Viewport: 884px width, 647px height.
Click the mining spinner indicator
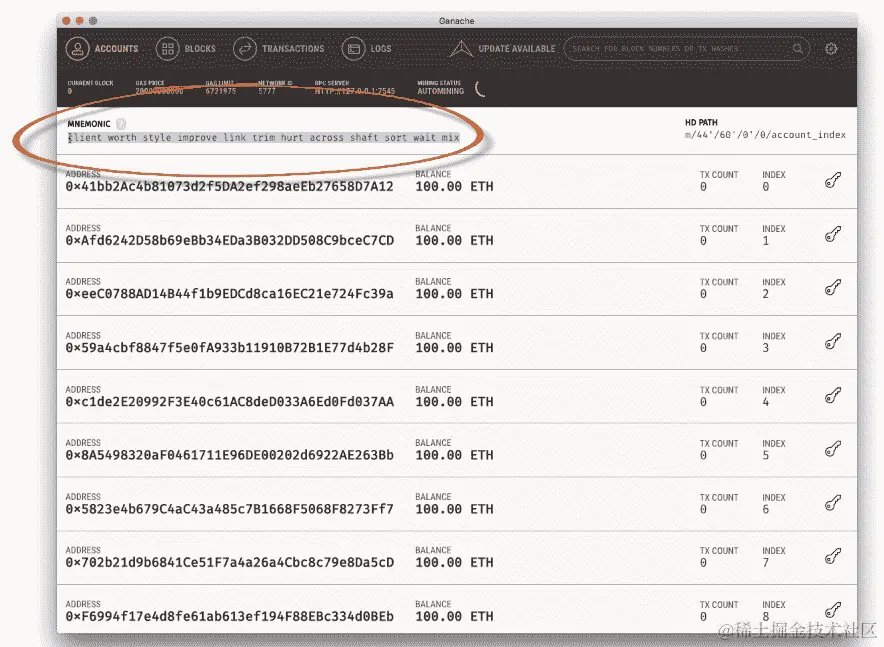(480, 88)
